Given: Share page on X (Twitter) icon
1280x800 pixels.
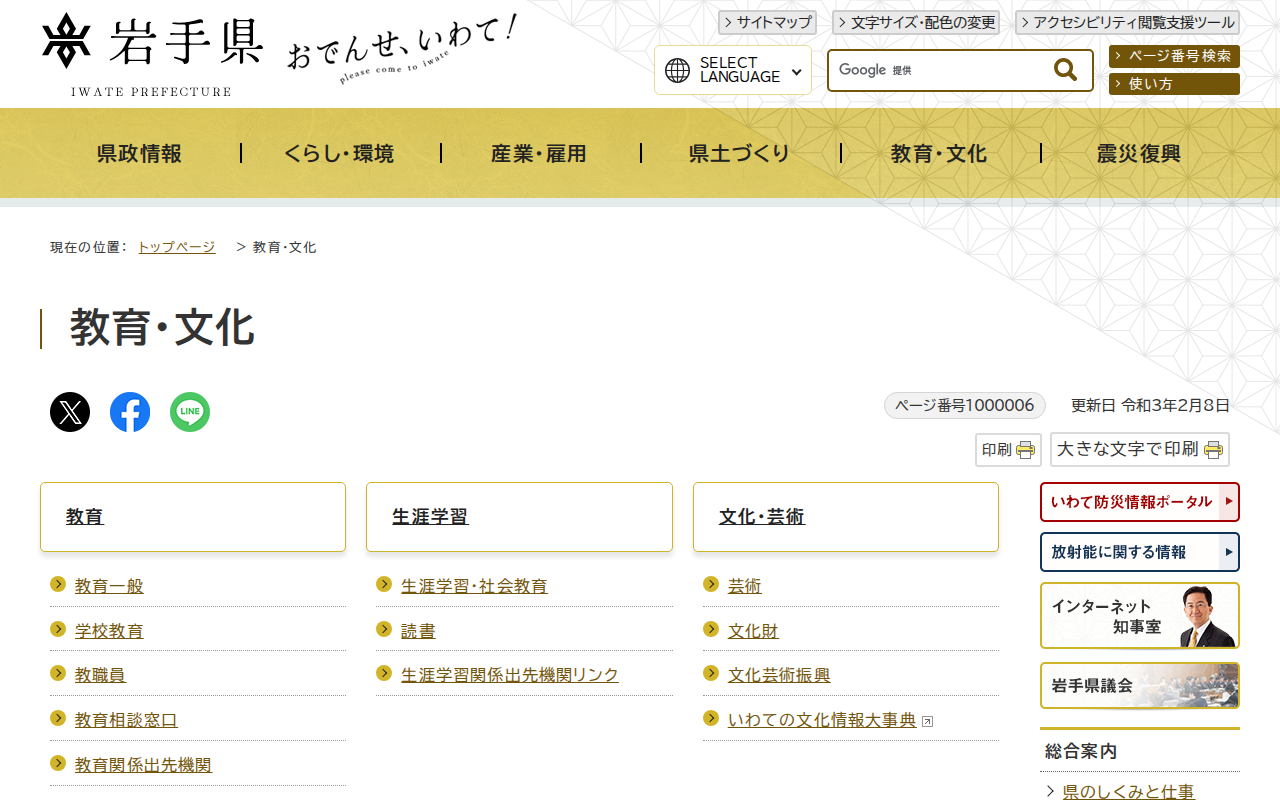Looking at the screenshot, I should coord(70,412).
